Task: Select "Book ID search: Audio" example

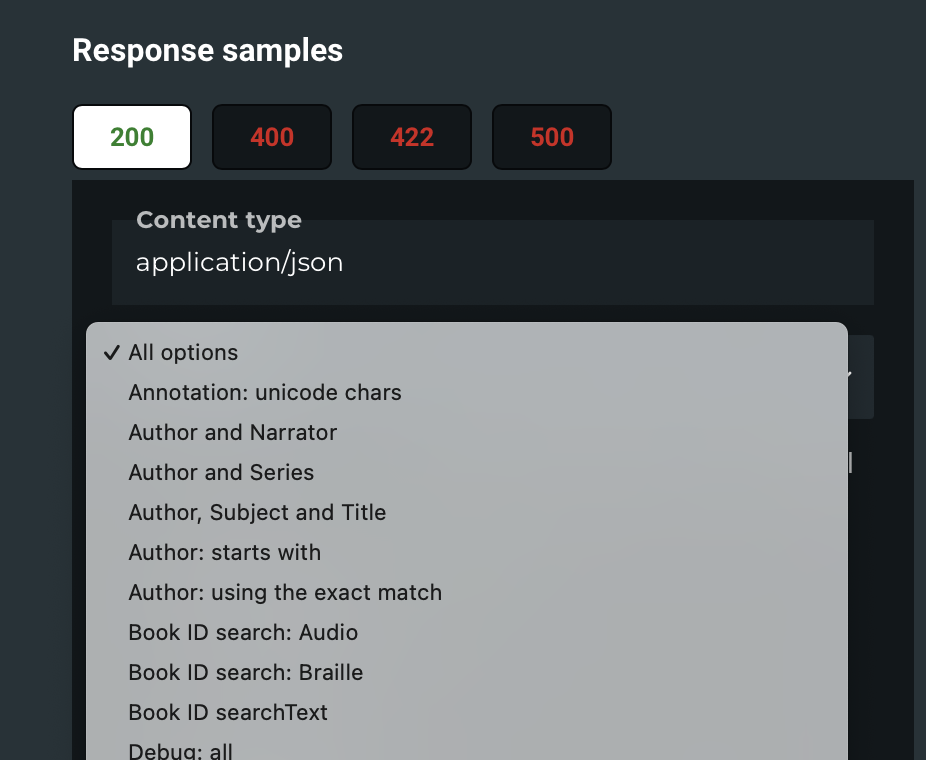Action: coord(243,632)
